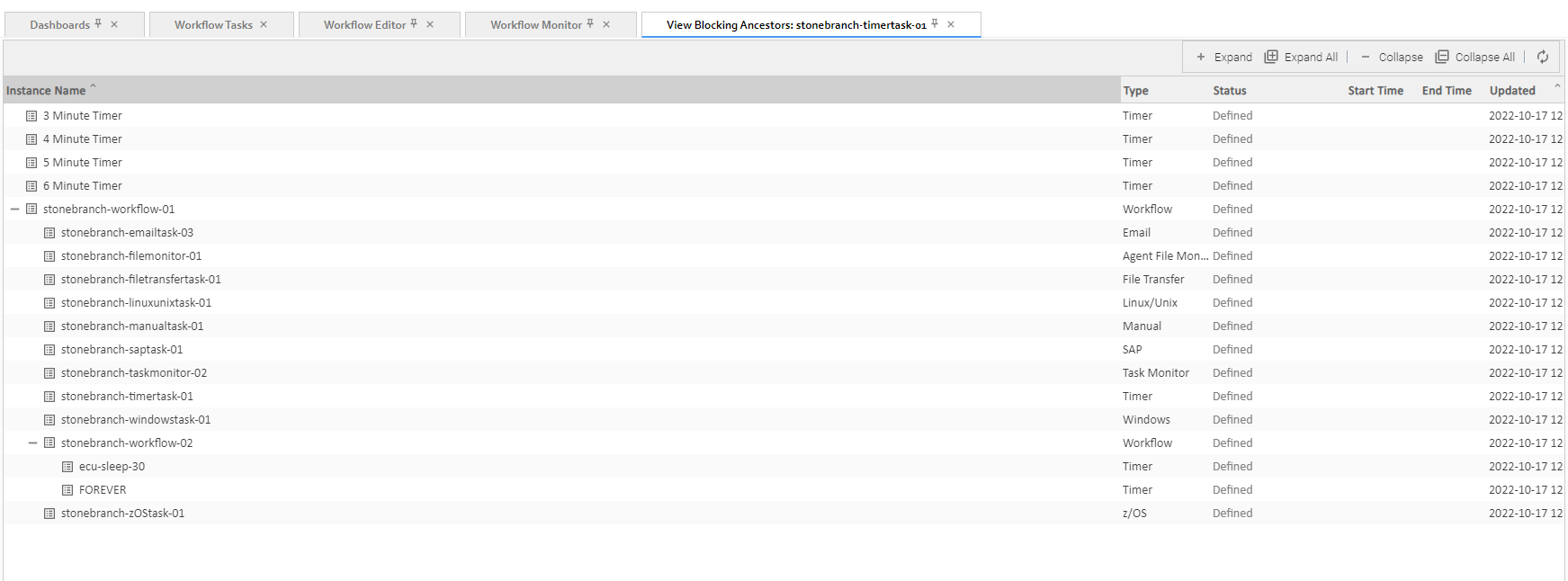
Task: Close the Workflow Tasks tab
Action: pyautogui.click(x=264, y=24)
